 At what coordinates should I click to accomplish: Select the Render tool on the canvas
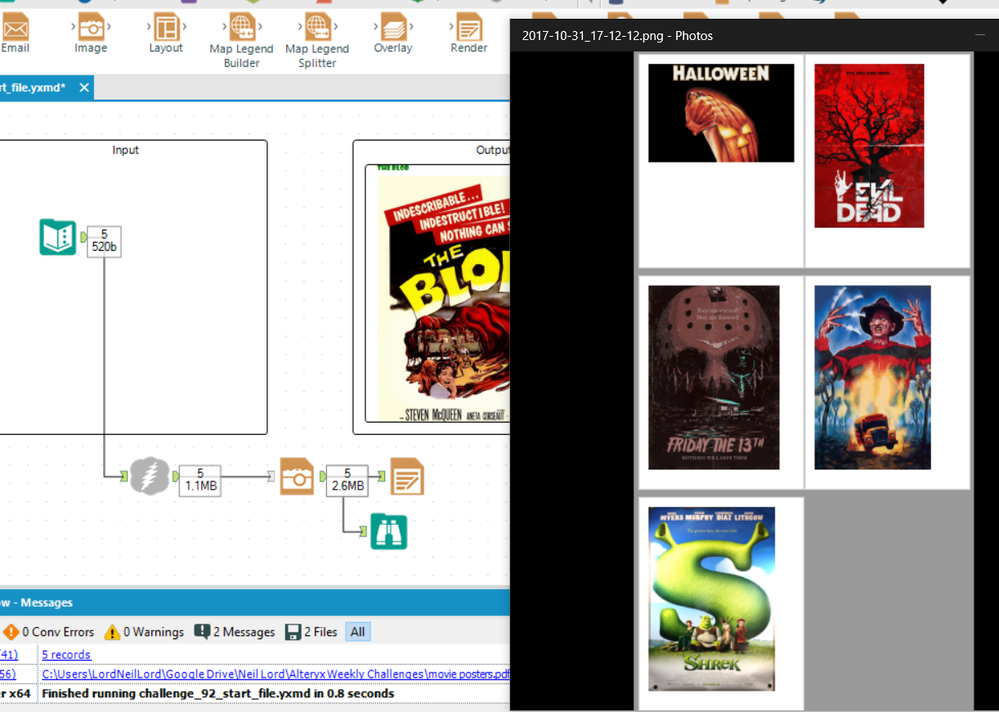point(407,476)
